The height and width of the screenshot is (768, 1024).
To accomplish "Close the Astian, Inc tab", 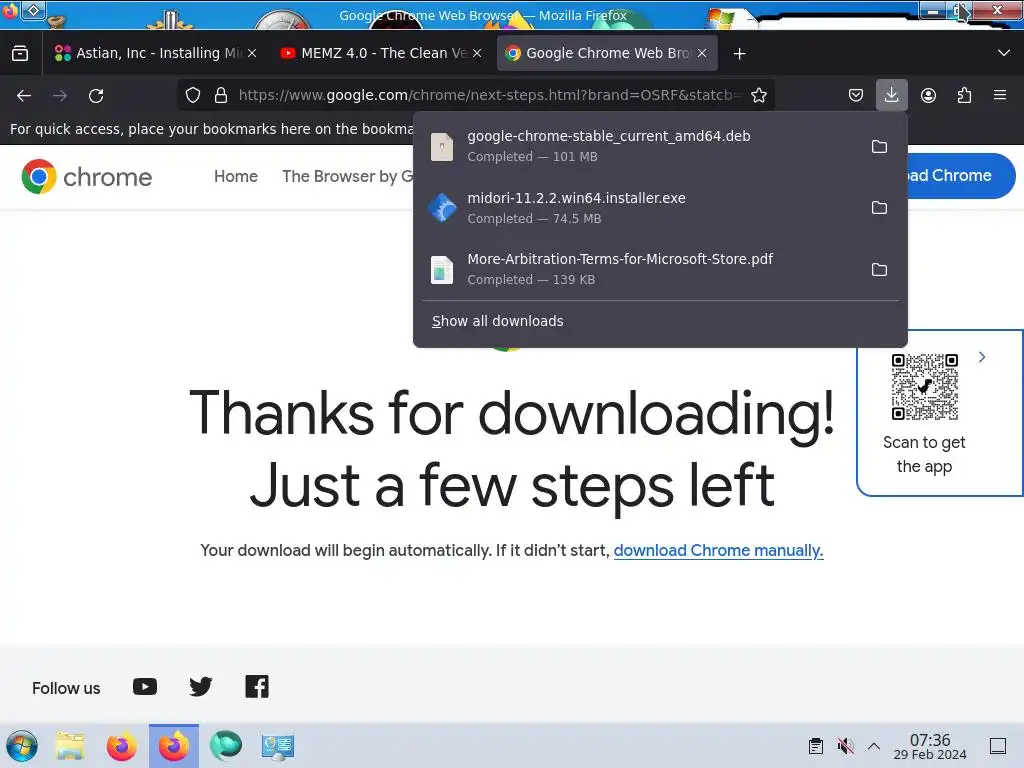I will (252, 53).
